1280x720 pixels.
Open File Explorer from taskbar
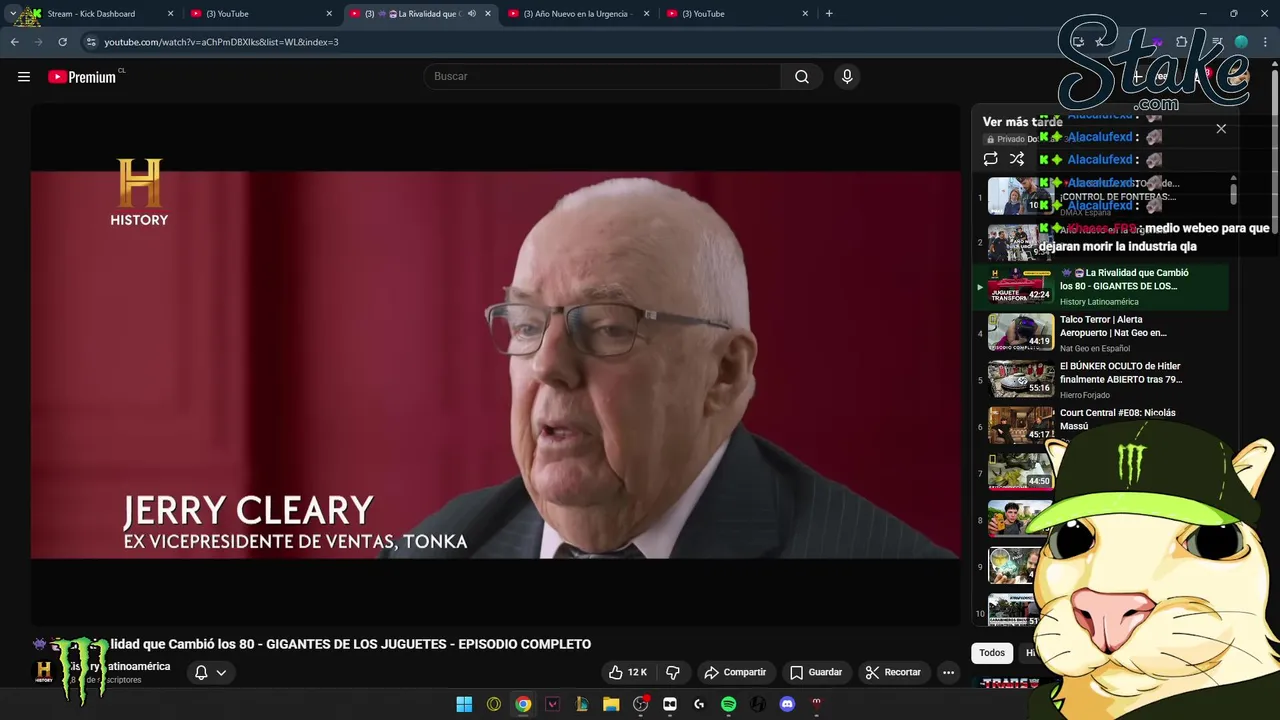tap(611, 704)
